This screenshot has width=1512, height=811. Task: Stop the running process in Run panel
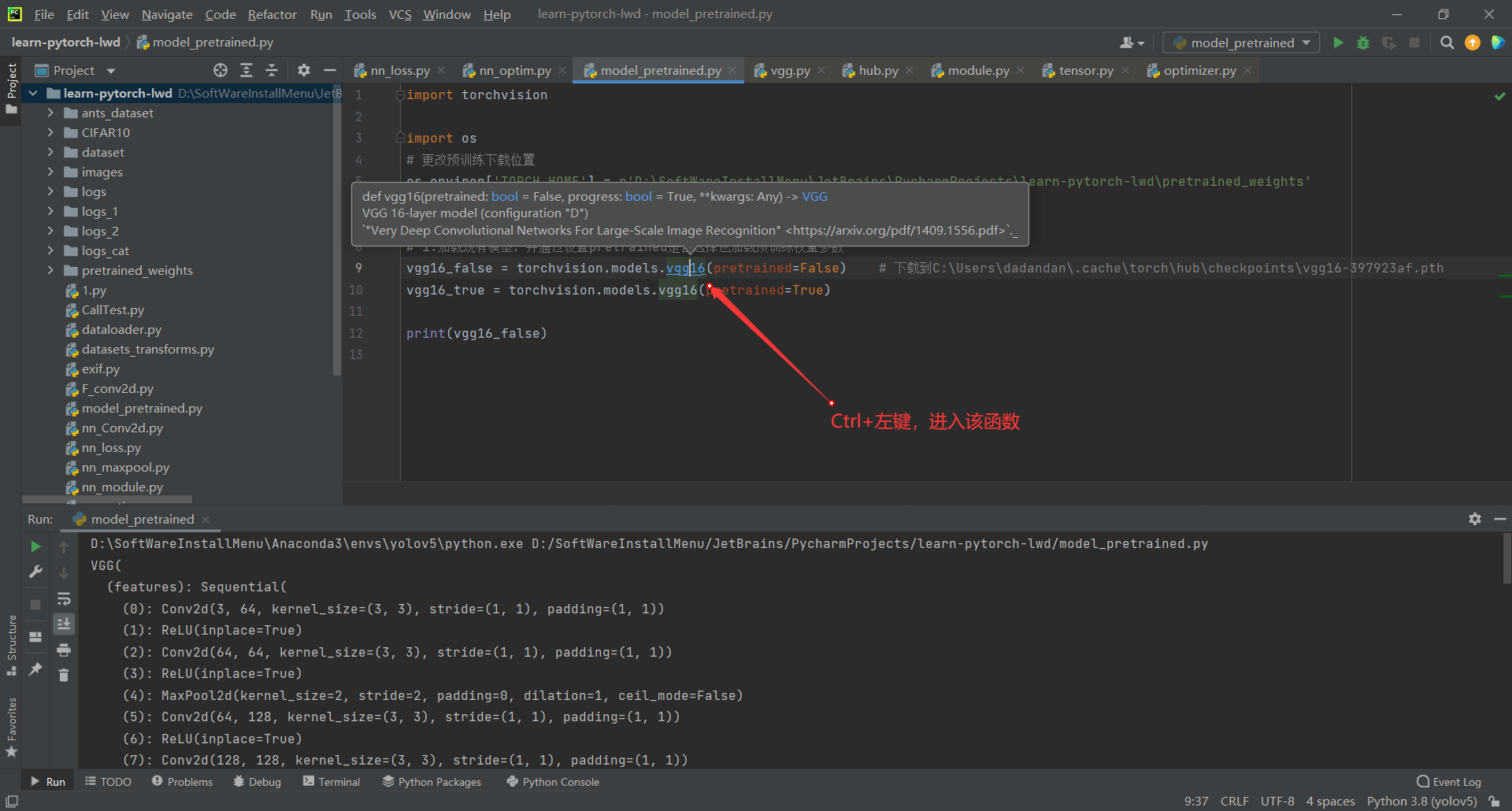35,605
